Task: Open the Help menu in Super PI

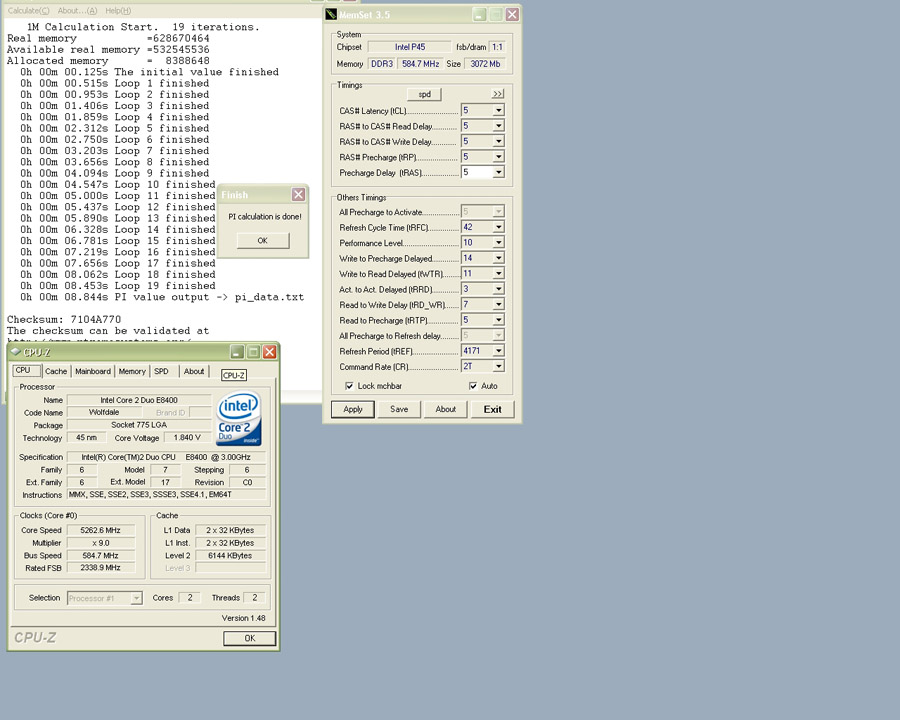Action: click(118, 10)
